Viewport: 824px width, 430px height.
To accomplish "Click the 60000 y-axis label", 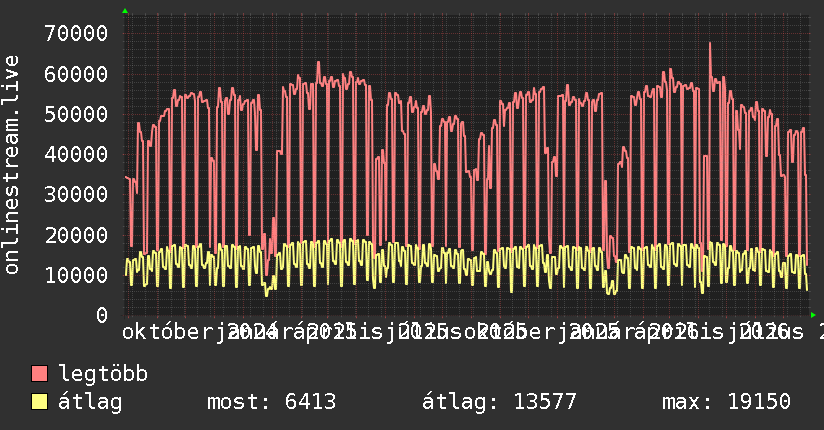I will [76, 74].
